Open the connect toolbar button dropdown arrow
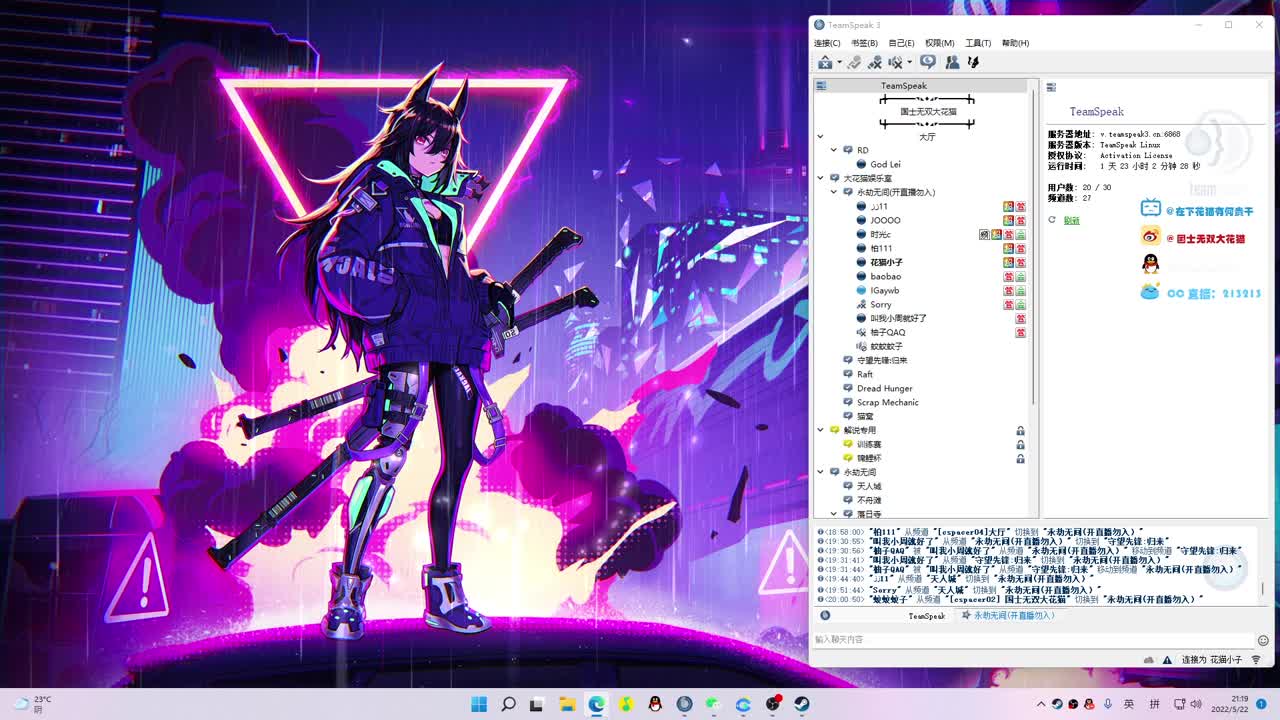This screenshot has height=720, width=1280. click(x=839, y=63)
